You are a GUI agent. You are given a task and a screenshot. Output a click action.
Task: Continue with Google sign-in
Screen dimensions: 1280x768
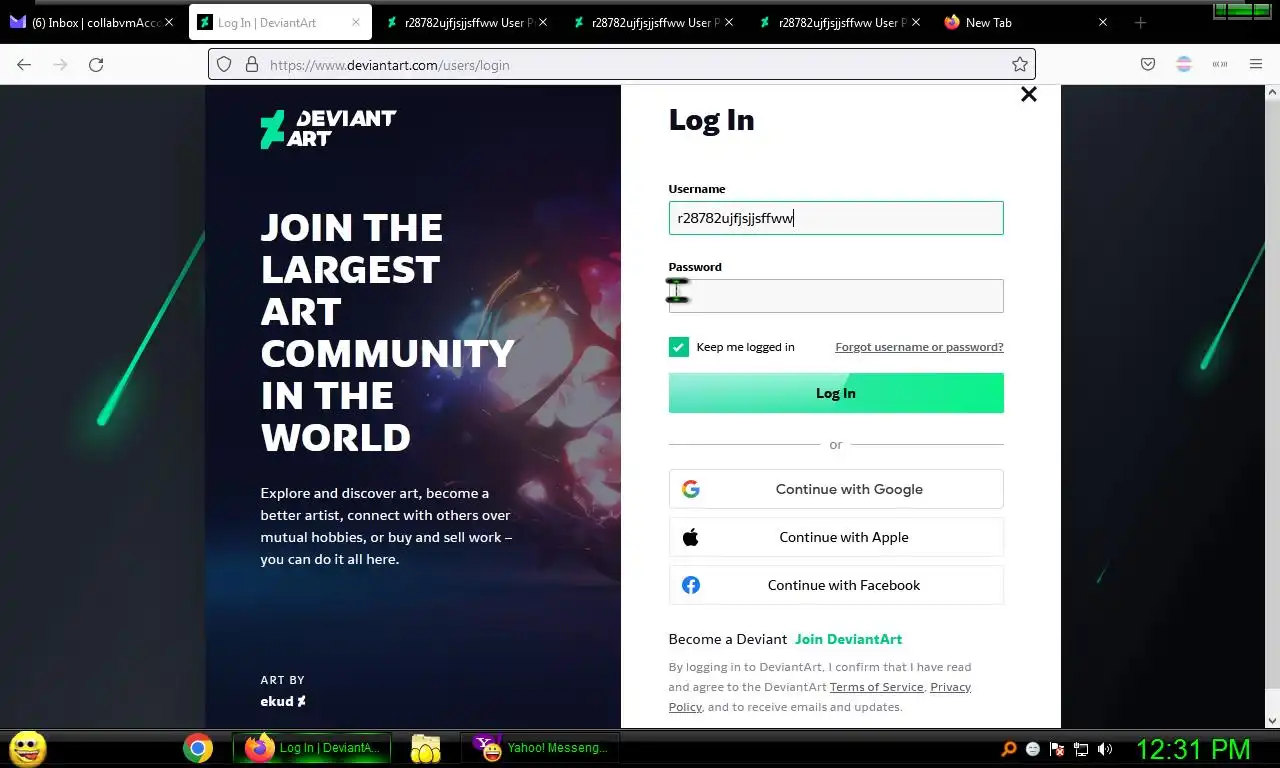point(836,489)
